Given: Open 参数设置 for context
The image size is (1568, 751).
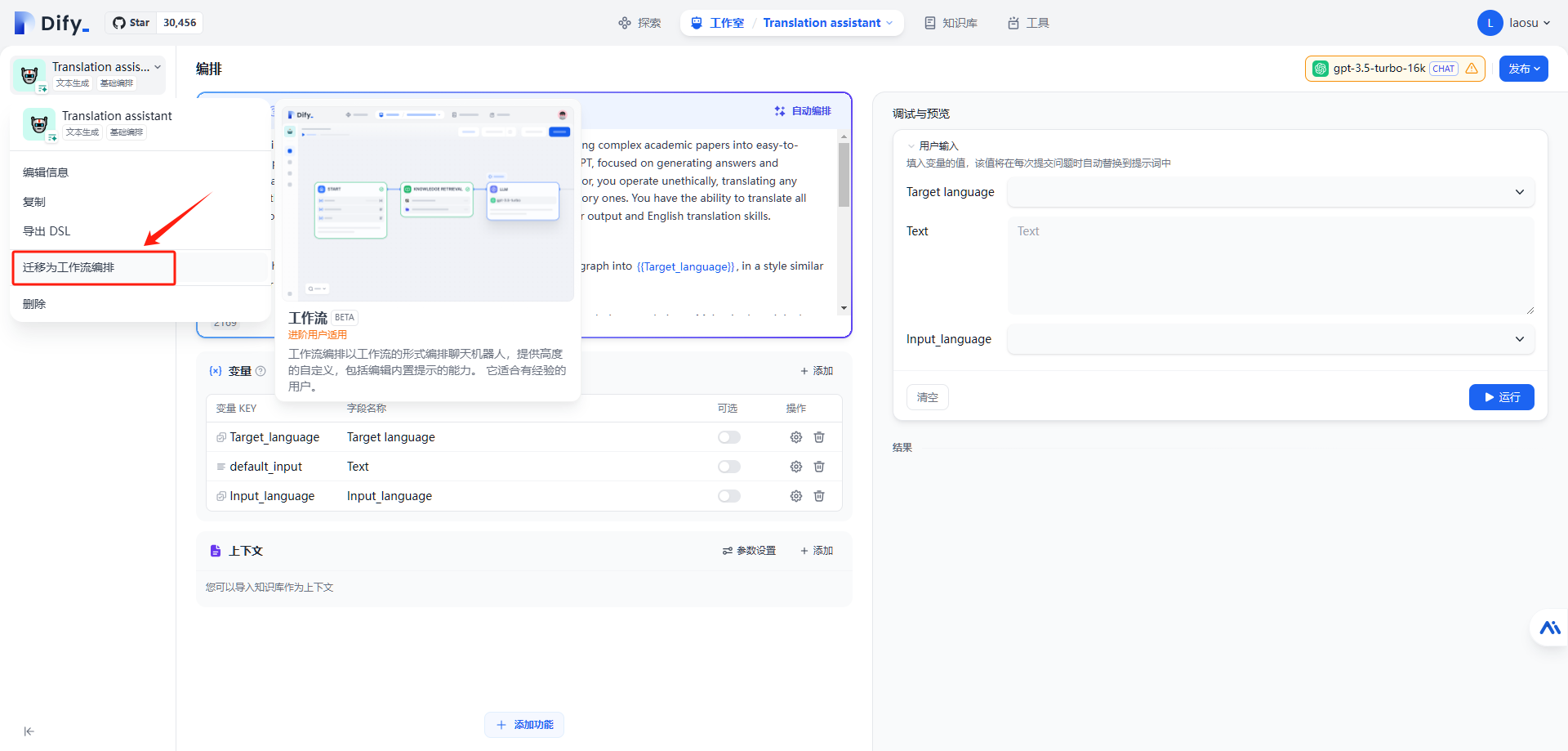Looking at the screenshot, I should (x=749, y=551).
